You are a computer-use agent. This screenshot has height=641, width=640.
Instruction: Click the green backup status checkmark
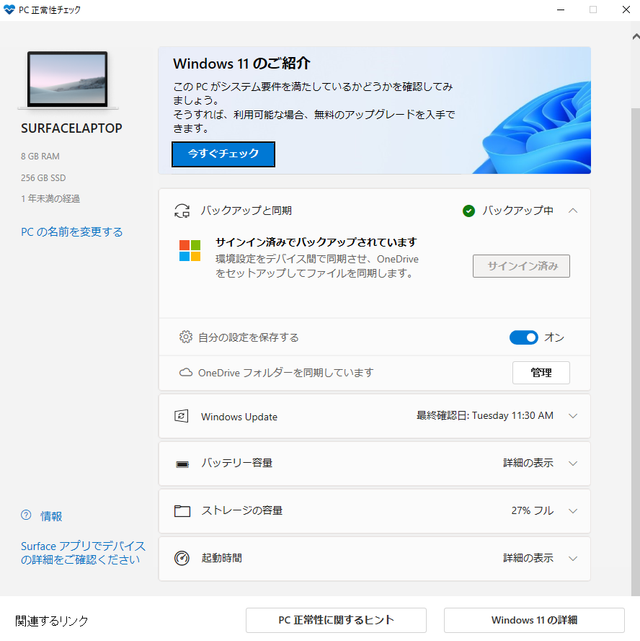point(468,211)
